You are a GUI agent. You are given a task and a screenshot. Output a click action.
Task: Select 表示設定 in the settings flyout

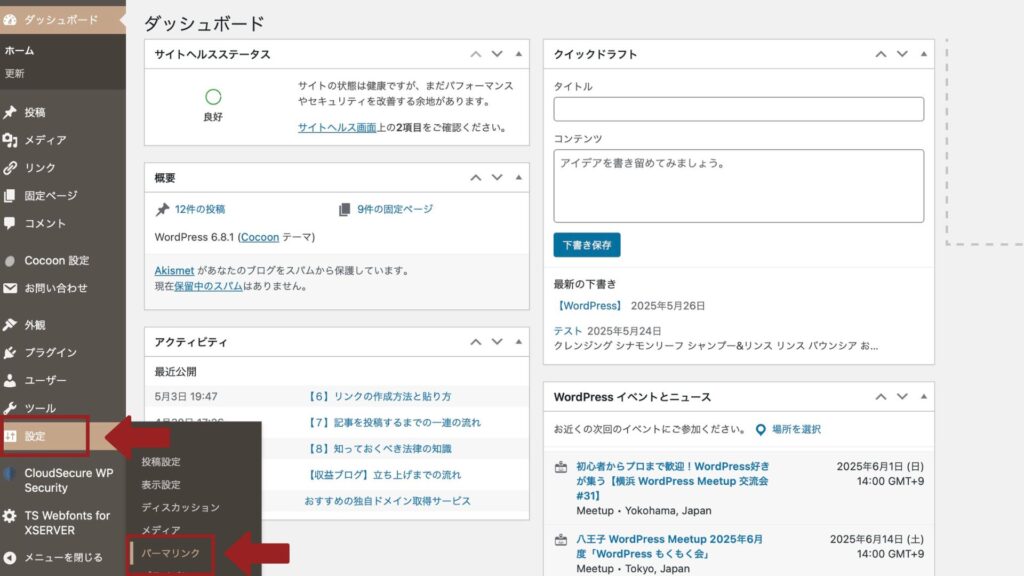coord(161,485)
